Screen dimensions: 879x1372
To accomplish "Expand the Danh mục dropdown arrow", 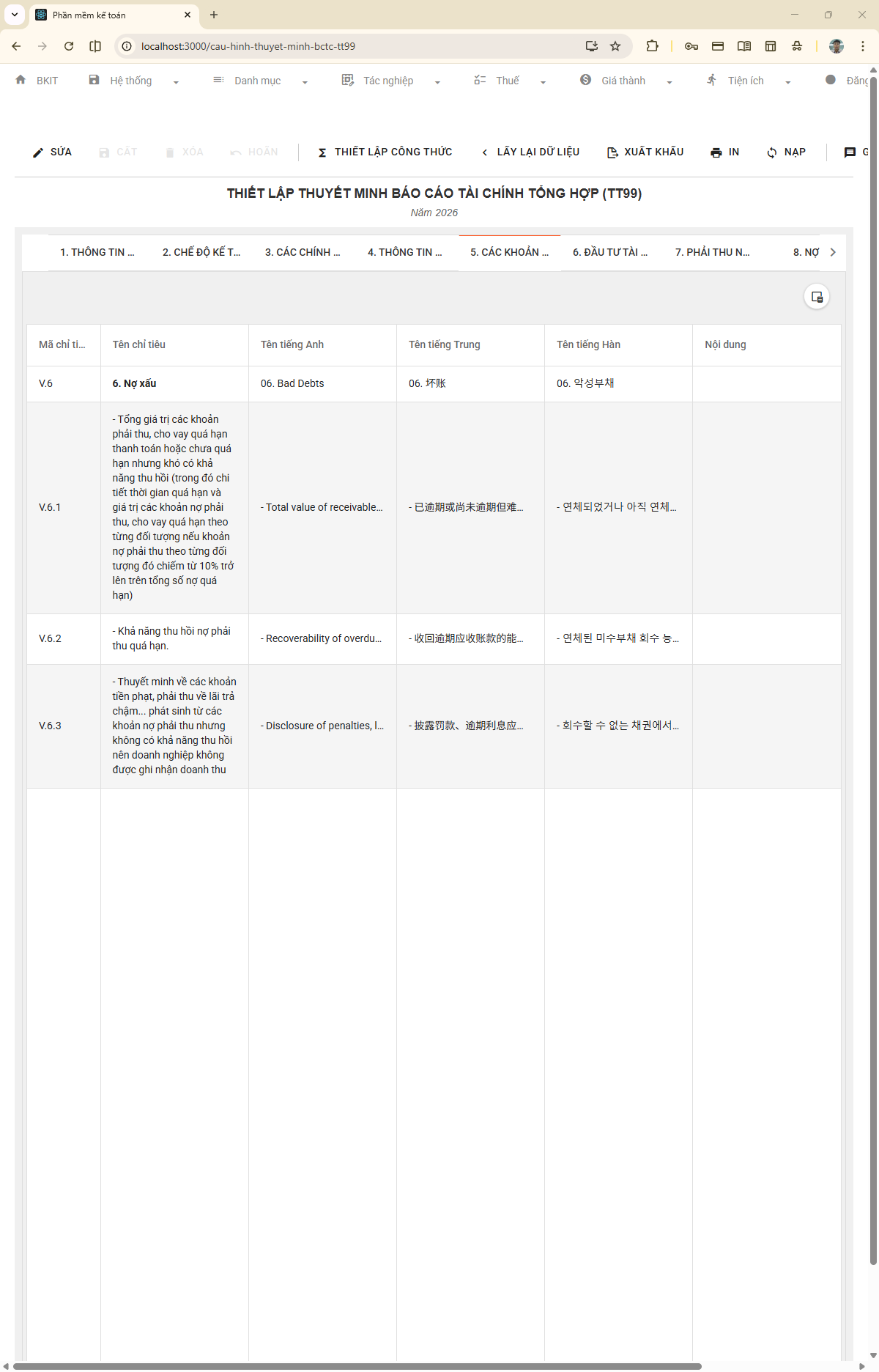I will 305,82.
